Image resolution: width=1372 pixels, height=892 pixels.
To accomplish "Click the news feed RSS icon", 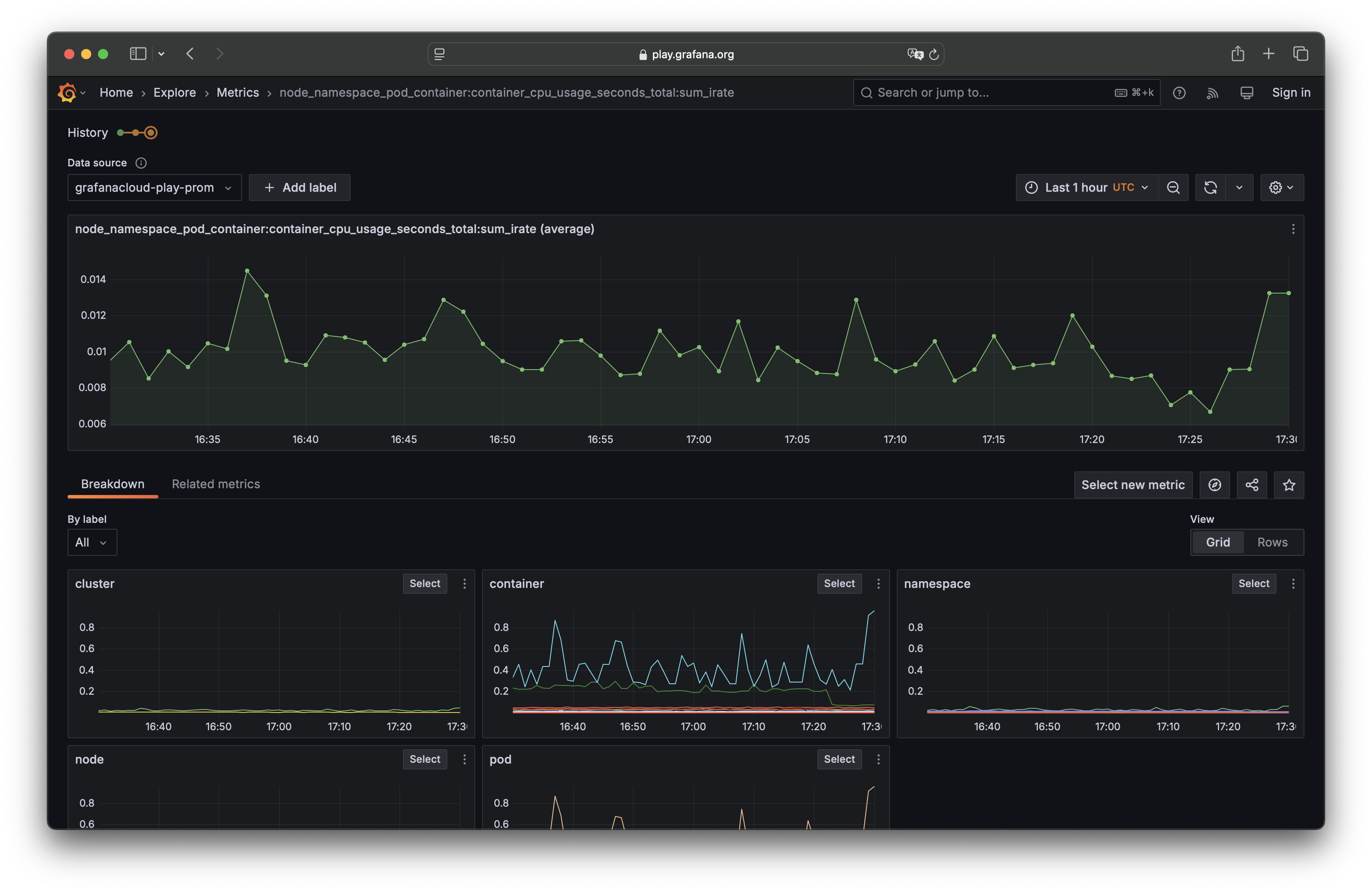I will pos(1212,93).
